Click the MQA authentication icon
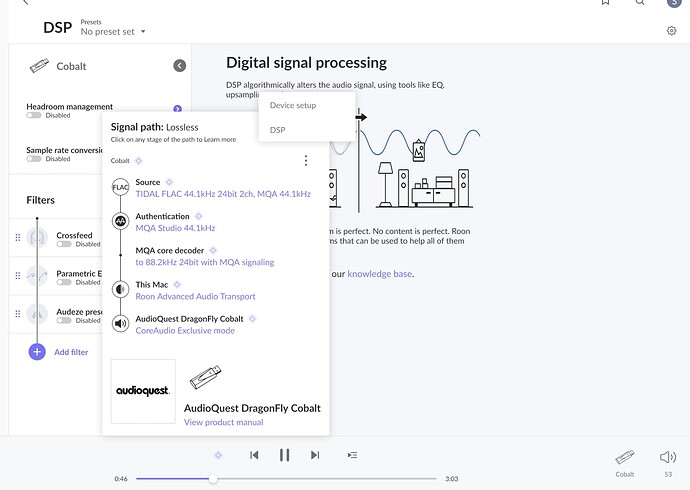Screen dimensions: 690x490 tap(120, 221)
